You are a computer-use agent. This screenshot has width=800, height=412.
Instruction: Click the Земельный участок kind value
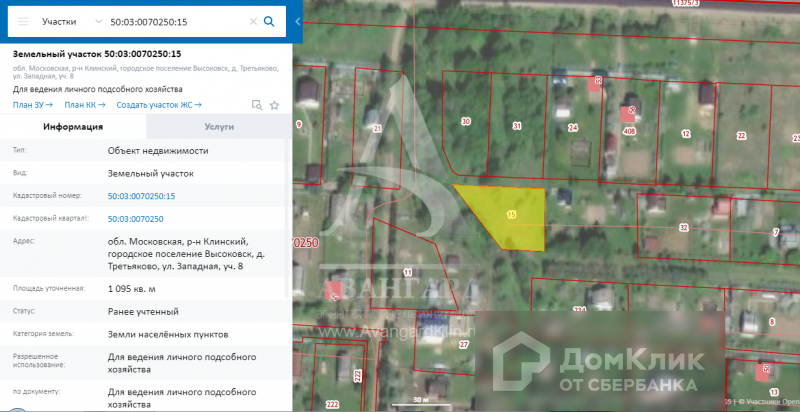tap(151, 174)
